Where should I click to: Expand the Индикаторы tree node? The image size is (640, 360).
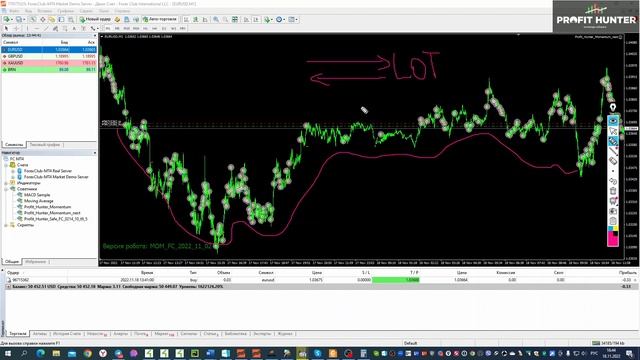[x=6, y=183]
